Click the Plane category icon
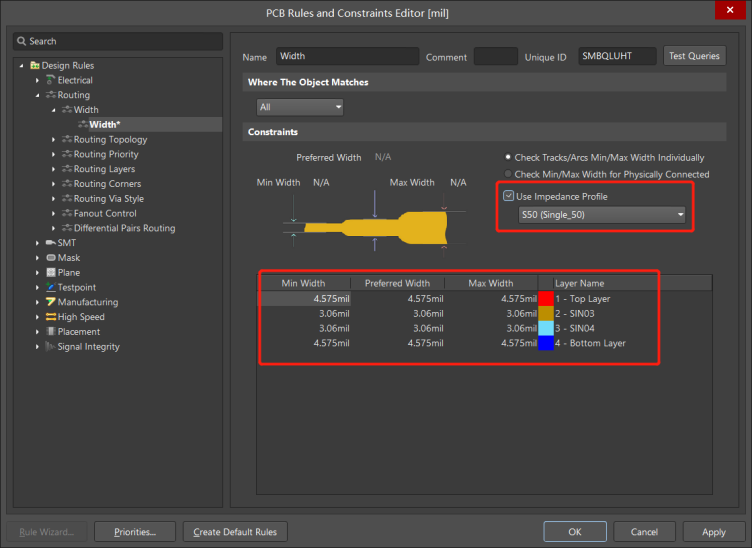Viewport: 753px width, 548px height. point(51,272)
